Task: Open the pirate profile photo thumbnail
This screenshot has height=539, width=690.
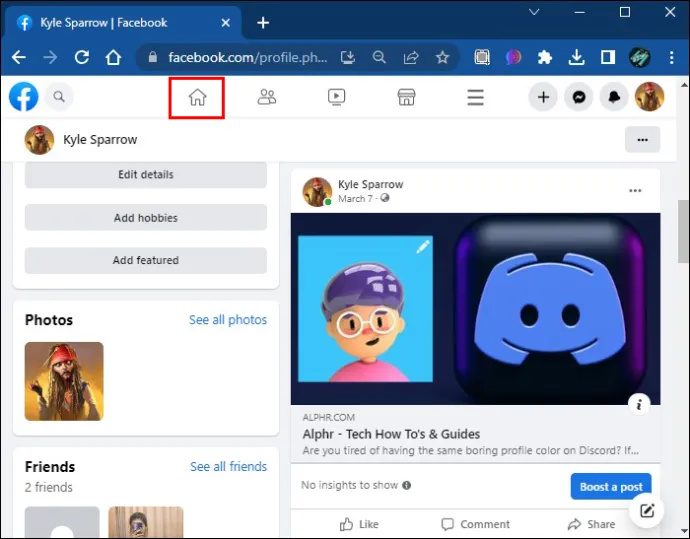Action: [64, 381]
